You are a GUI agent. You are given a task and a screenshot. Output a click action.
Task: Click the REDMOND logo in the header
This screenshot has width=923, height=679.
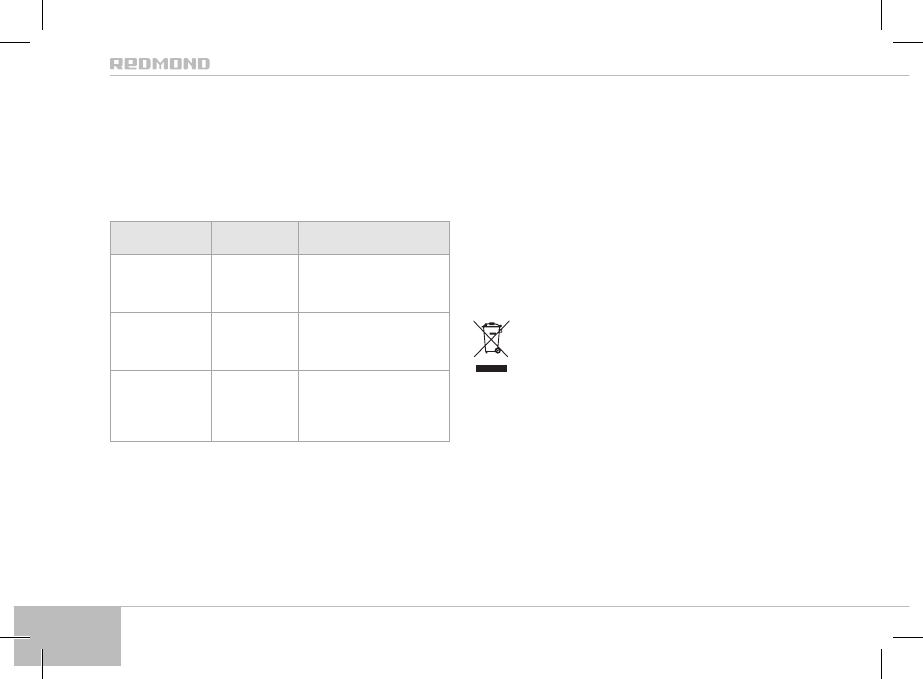tap(160, 63)
